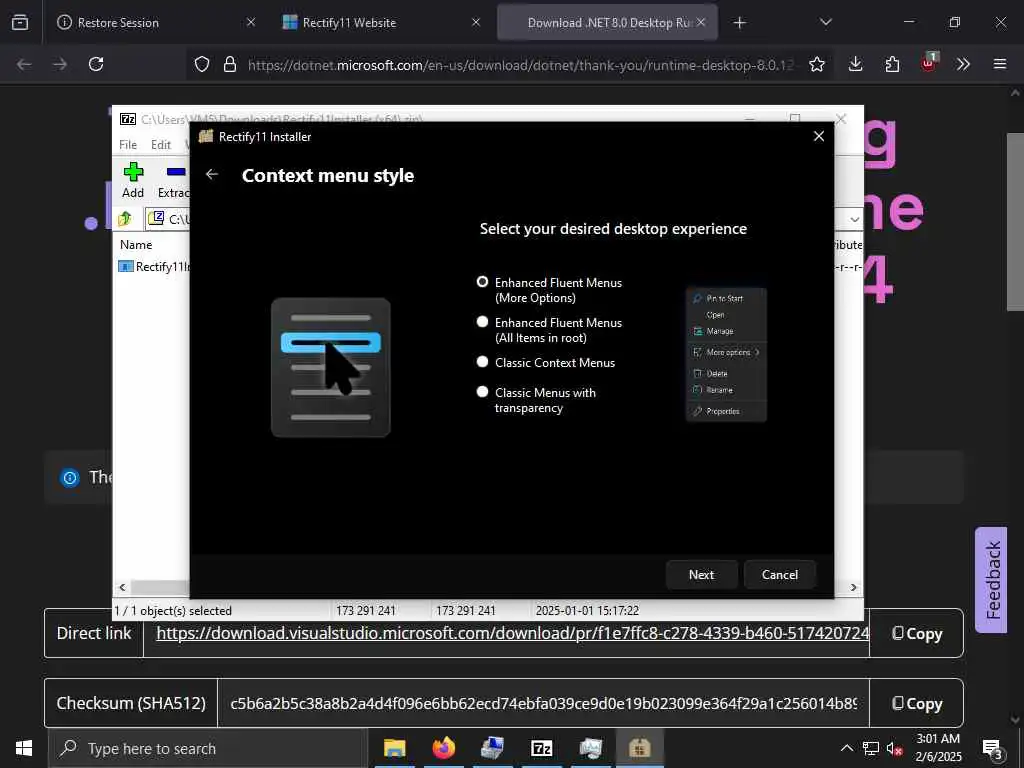This screenshot has width=1024, height=768.
Task: Open the notification center icon
Action: (993, 749)
